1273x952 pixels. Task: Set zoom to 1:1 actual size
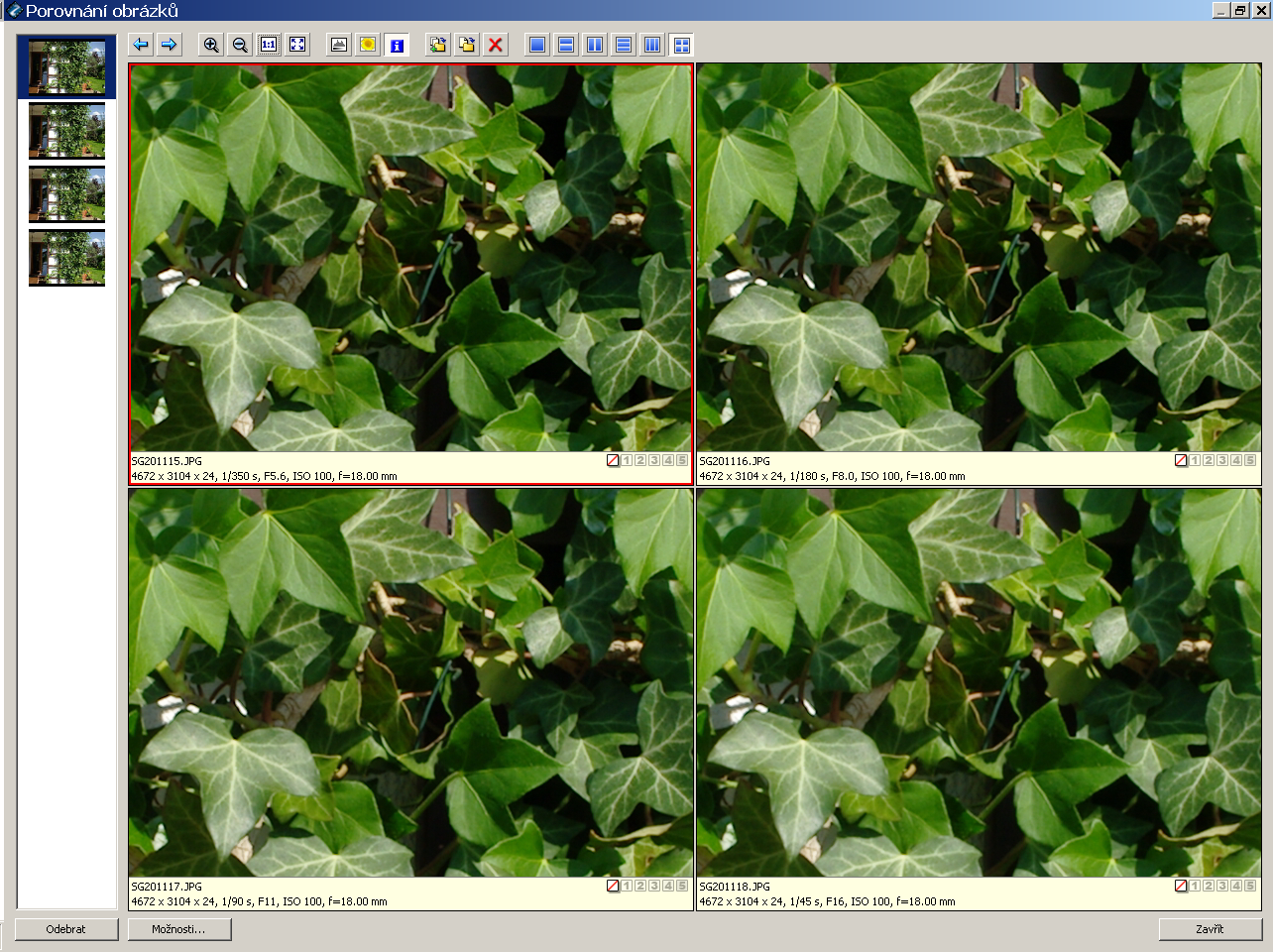[x=269, y=45]
